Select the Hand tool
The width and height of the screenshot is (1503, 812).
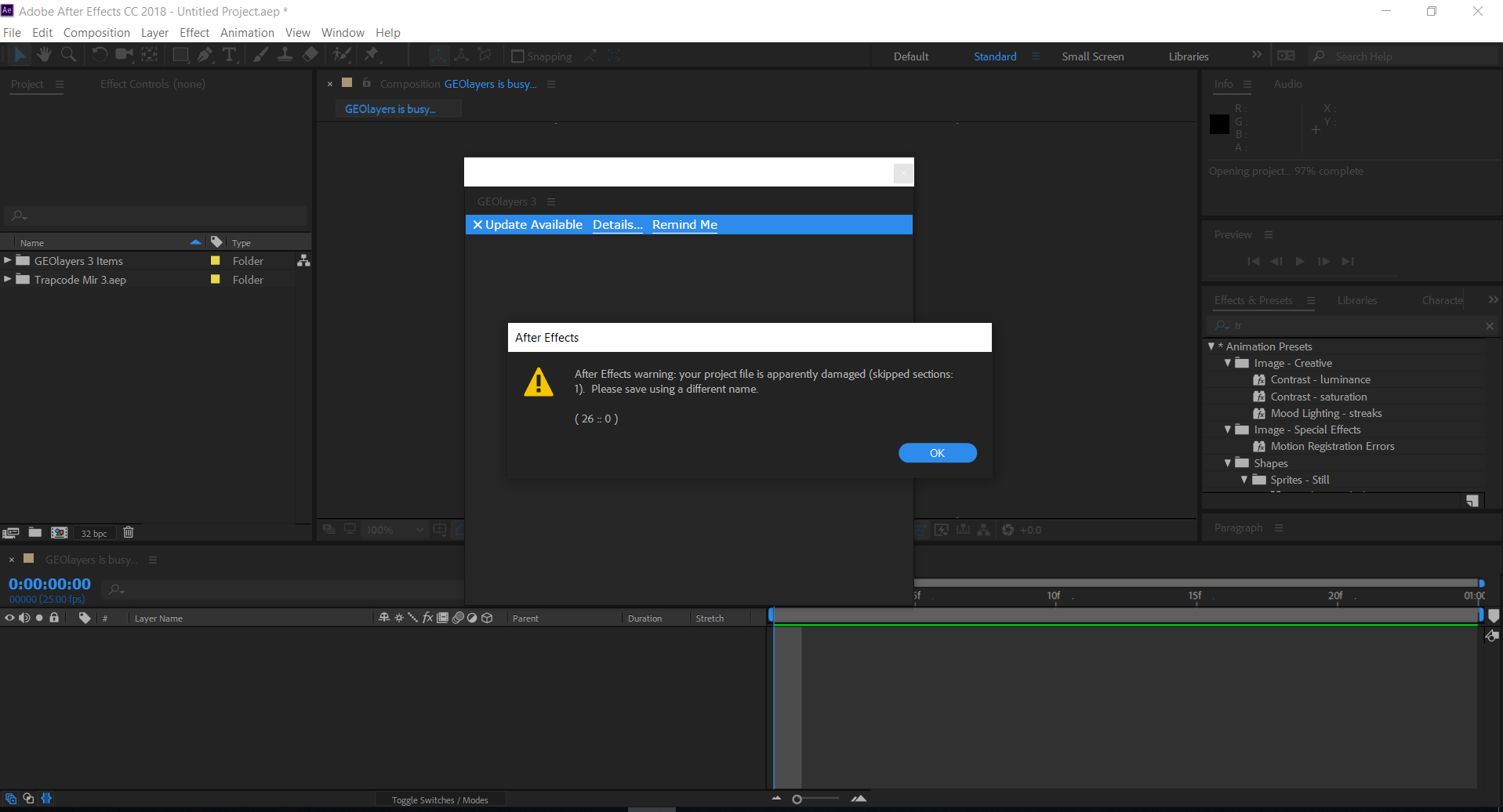(x=44, y=55)
